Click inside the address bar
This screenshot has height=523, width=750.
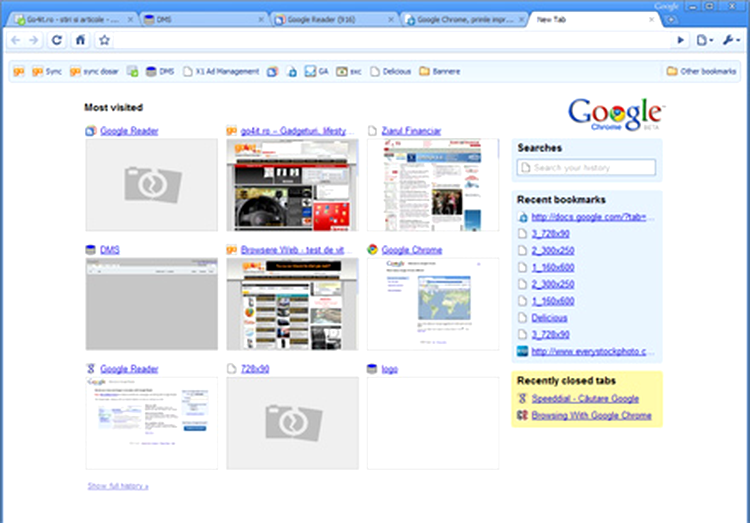point(392,40)
